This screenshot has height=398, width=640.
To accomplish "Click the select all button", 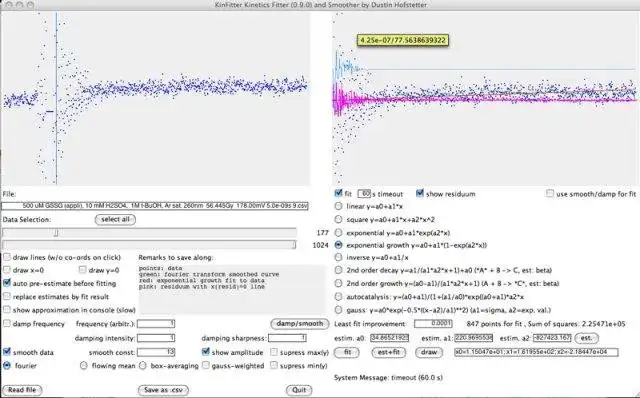I will [x=115, y=220].
